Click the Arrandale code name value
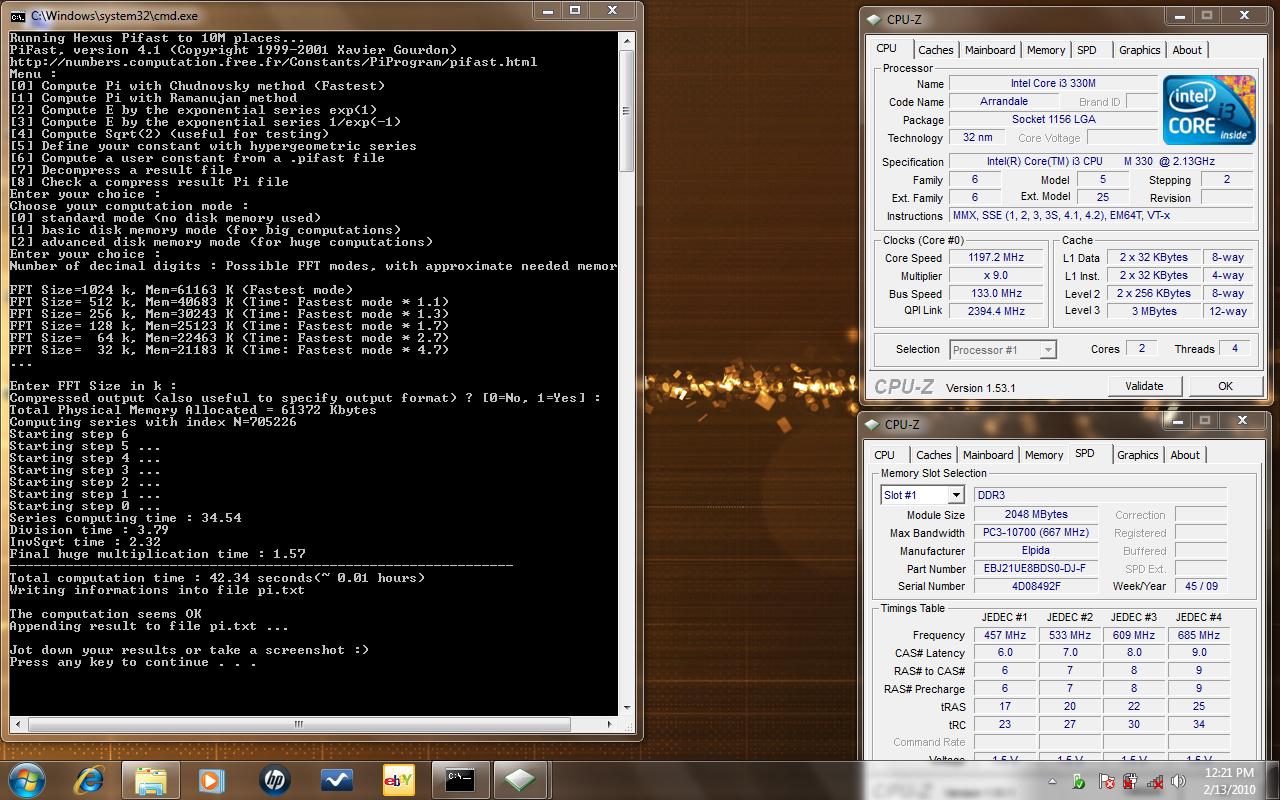1280x800 pixels. [x=1003, y=102]
